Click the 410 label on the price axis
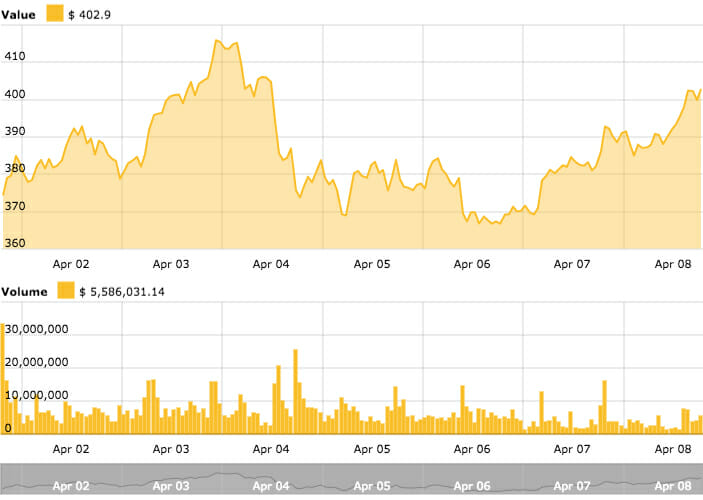 17,60
